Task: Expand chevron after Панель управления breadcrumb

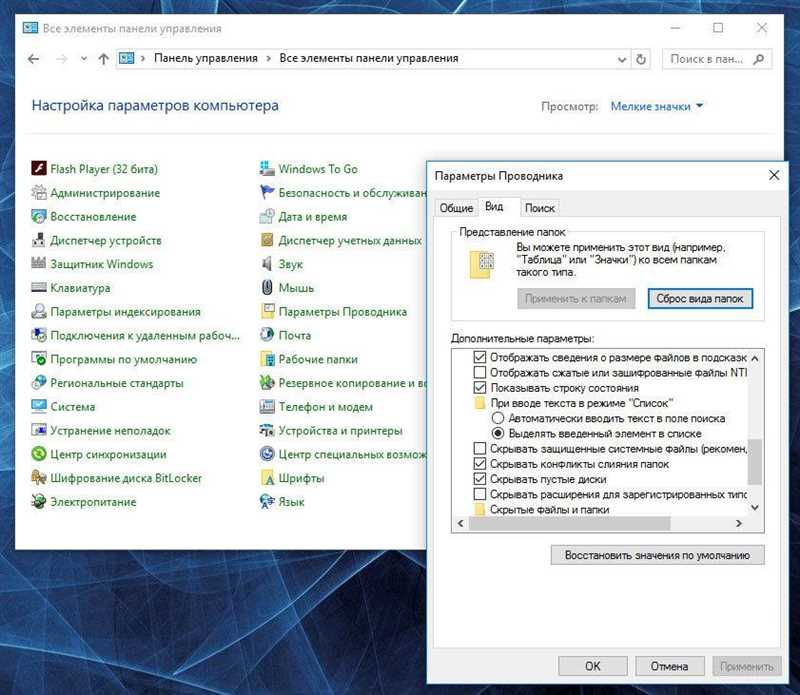Action: (x=268, y=59)
